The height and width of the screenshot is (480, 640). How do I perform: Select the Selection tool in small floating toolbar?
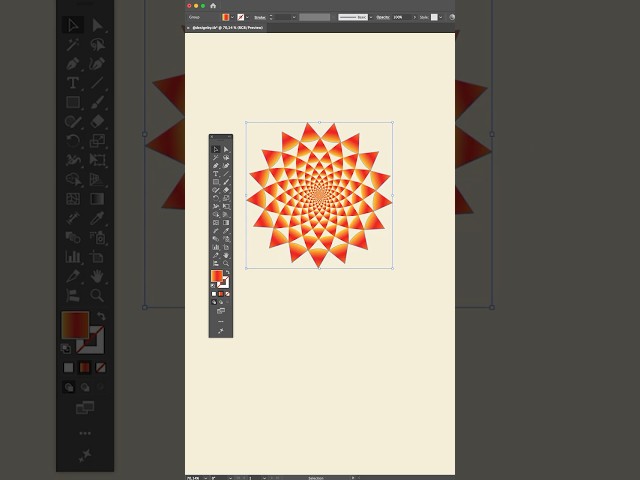point(216,149)
